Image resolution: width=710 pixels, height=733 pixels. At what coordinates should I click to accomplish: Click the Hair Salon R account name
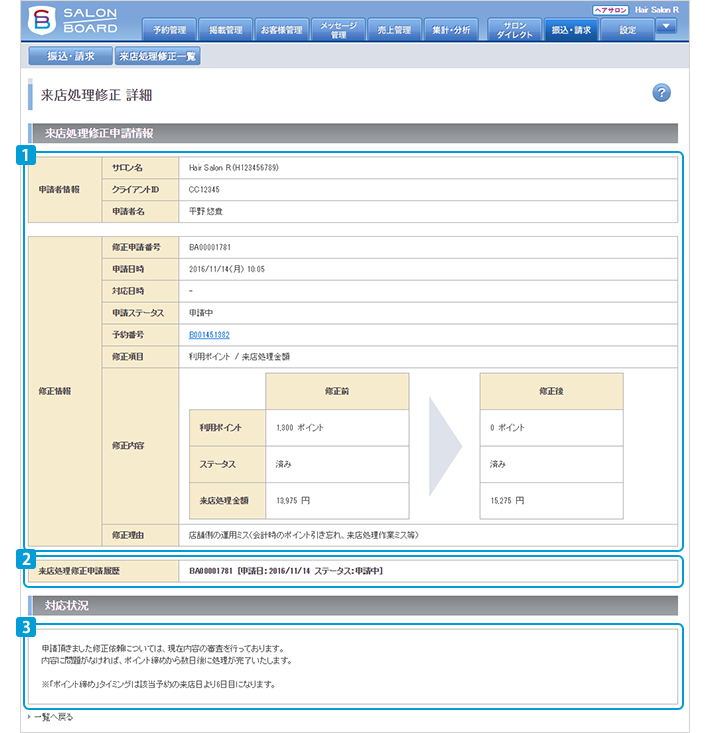point(656,9)
